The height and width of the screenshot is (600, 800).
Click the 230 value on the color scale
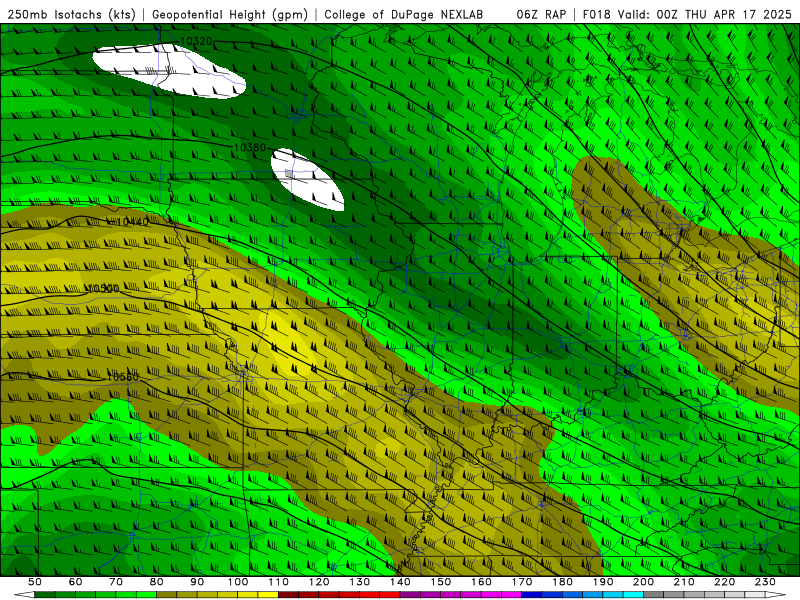click(765, 582)
